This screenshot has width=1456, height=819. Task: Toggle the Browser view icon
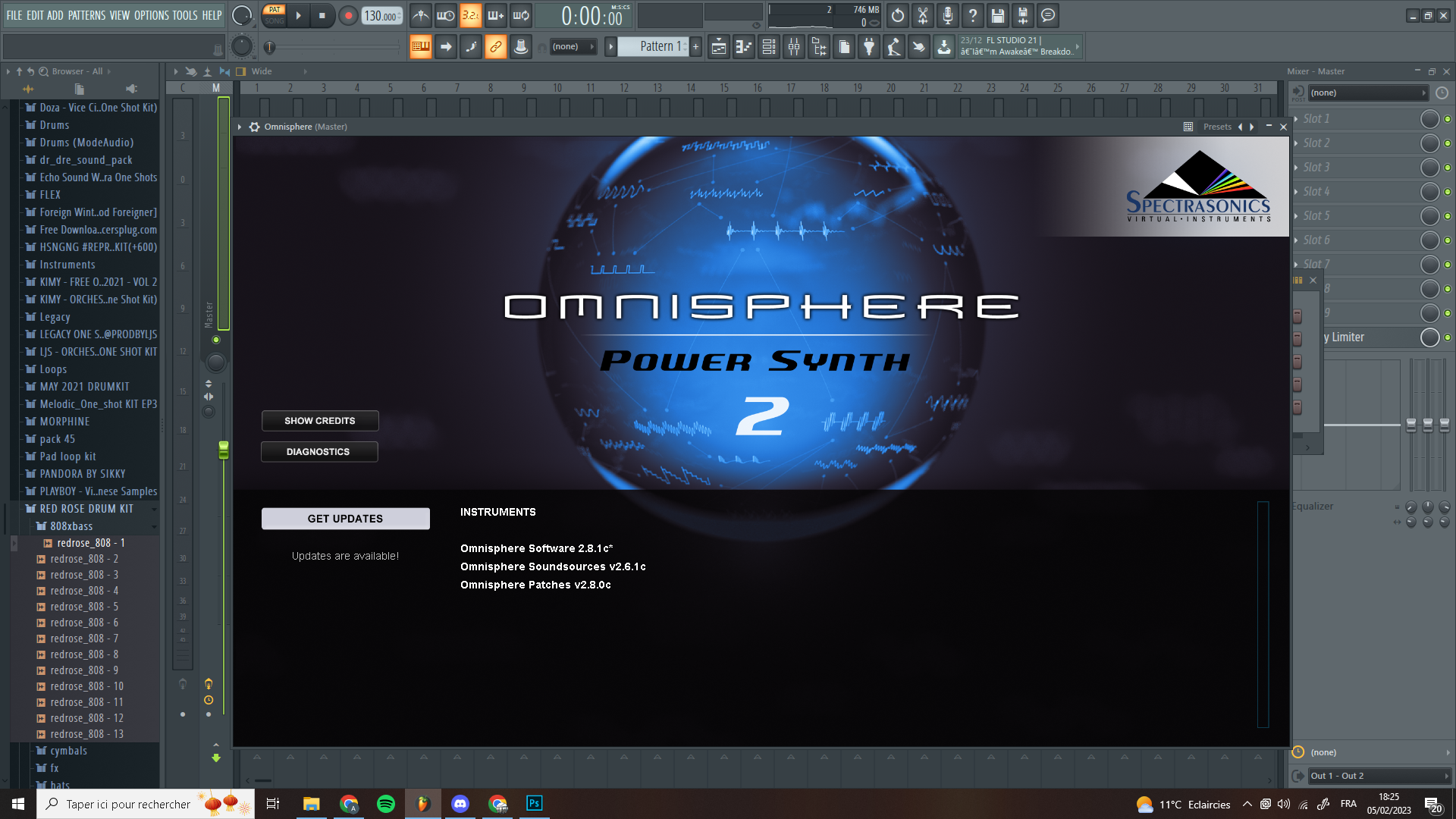tap(819, 47)
